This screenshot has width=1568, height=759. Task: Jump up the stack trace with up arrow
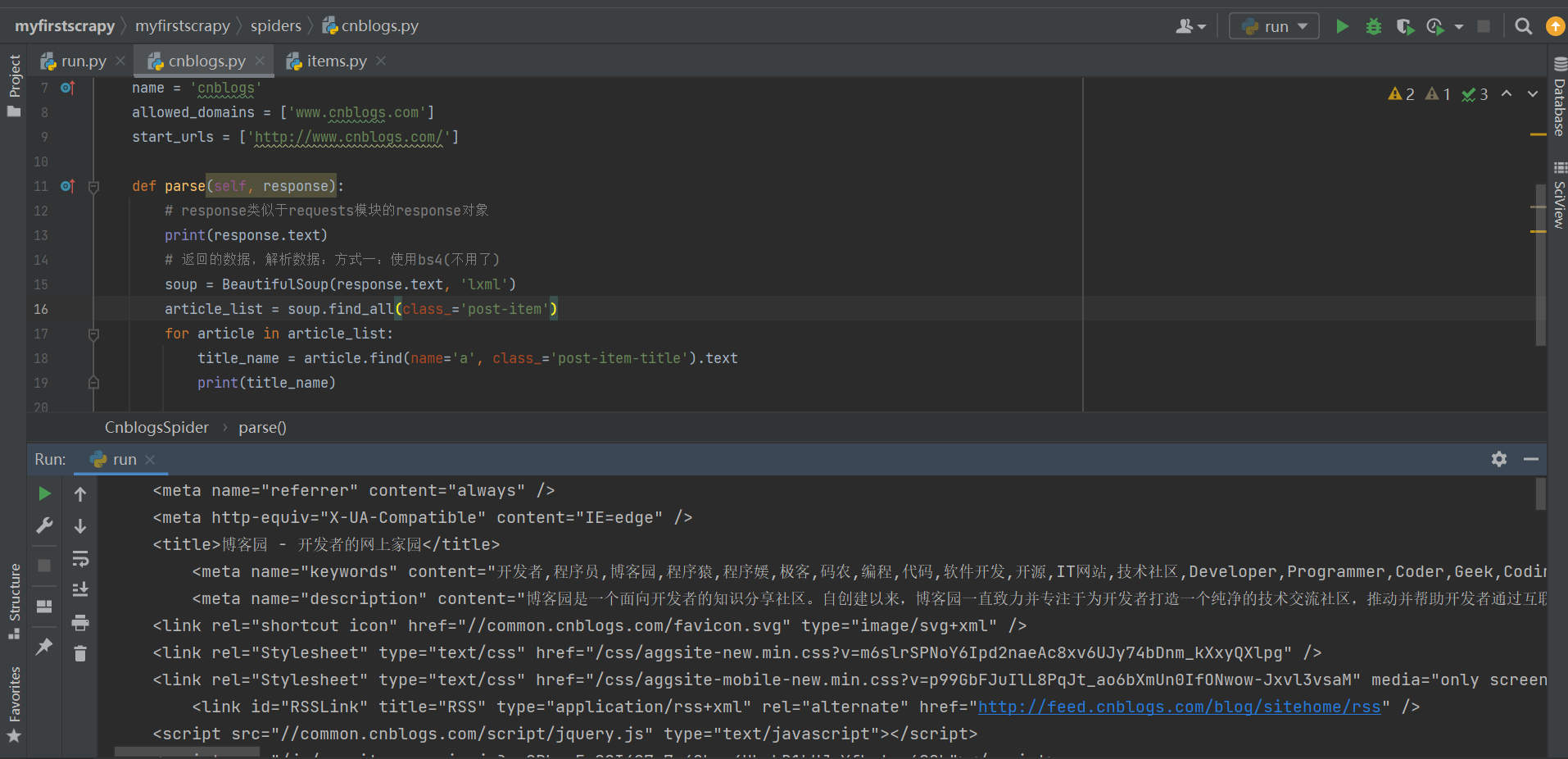tap(80, 494)
